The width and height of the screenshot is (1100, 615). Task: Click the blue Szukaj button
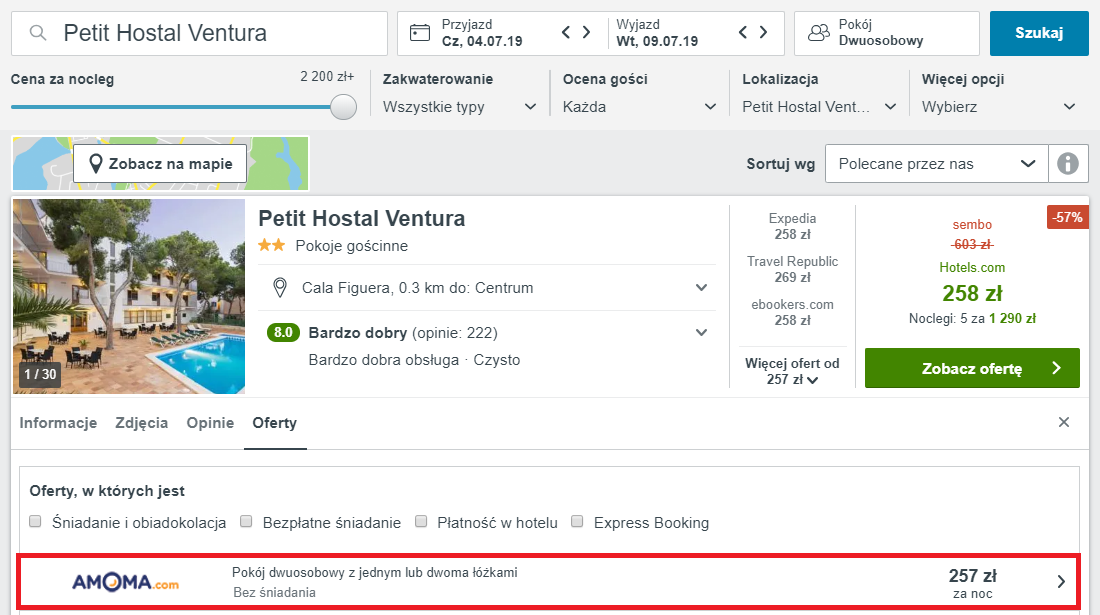pos(1039,33)
